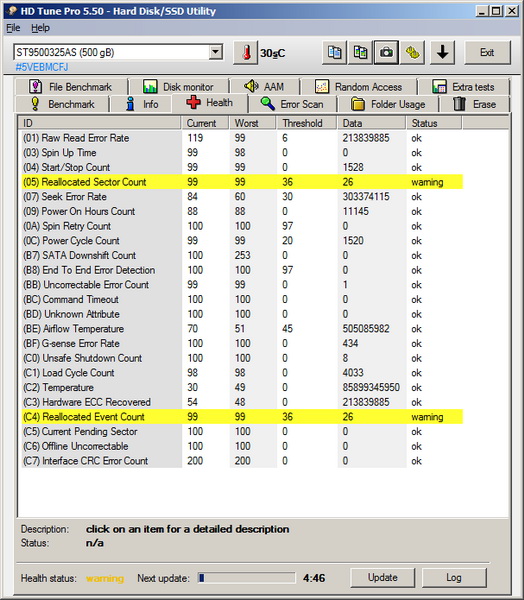This screenshot has width=524, height=600.
Task: Expand the drive selection dropdown
Action: click(x=216, y=52)
